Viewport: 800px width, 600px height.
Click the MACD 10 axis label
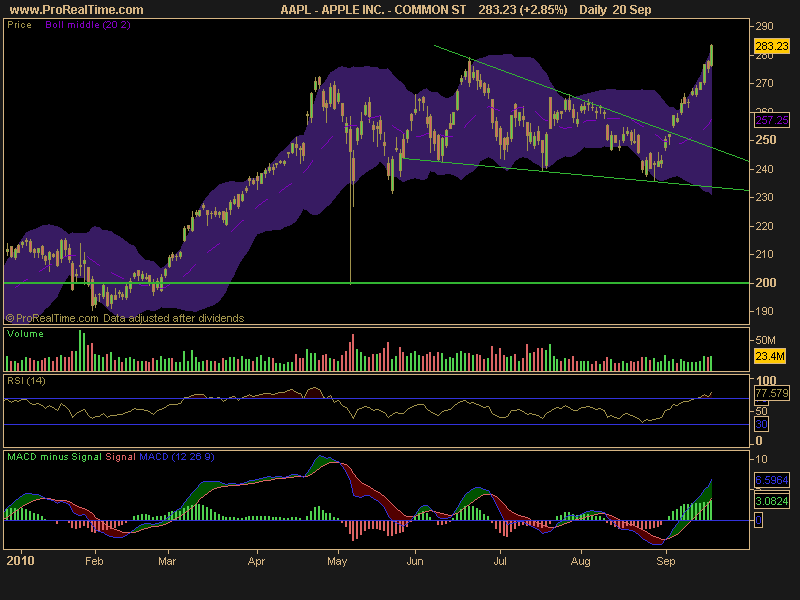pos(761,459)
